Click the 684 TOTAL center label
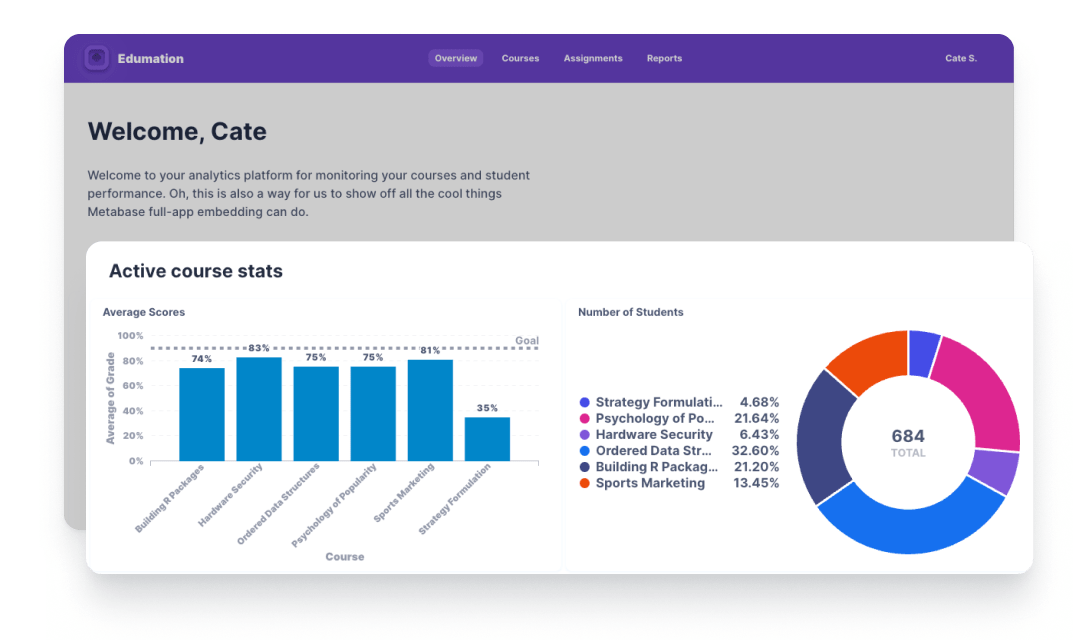Screen dimensions: 1077x640 point(908,442)
